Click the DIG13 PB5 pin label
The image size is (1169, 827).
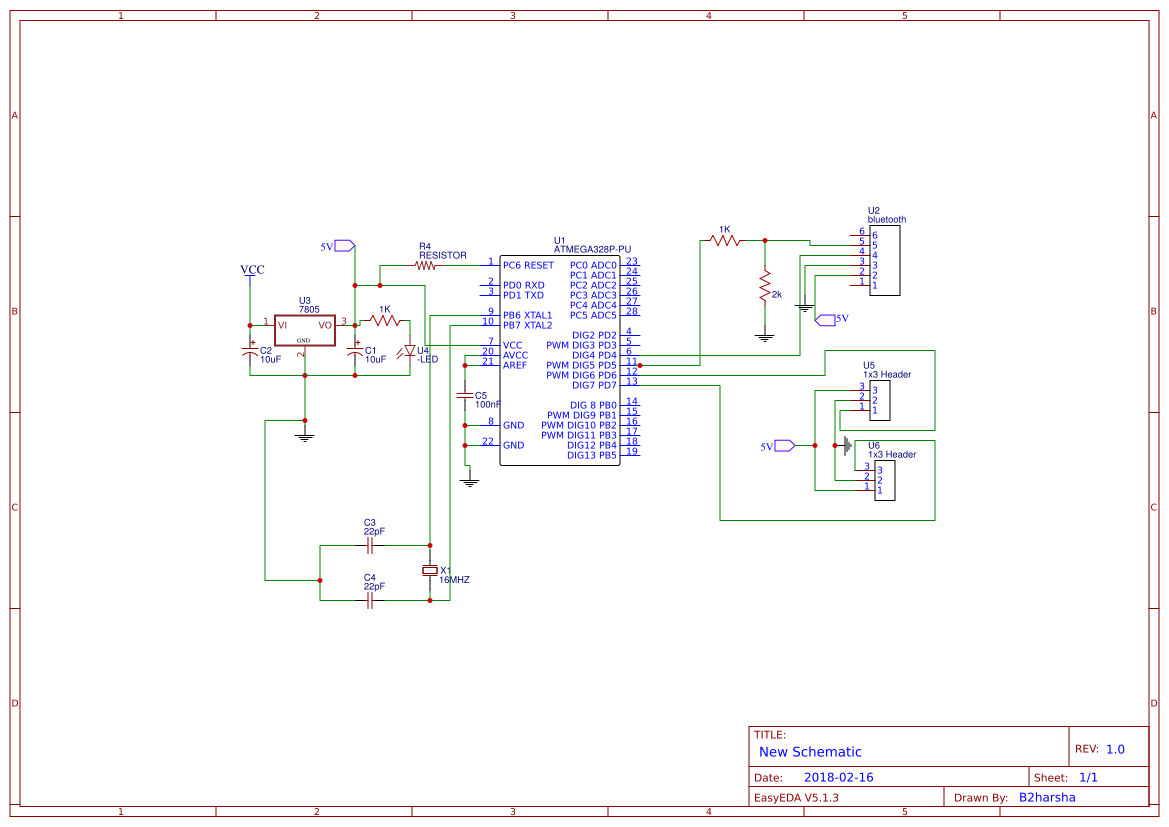point(592,456)
